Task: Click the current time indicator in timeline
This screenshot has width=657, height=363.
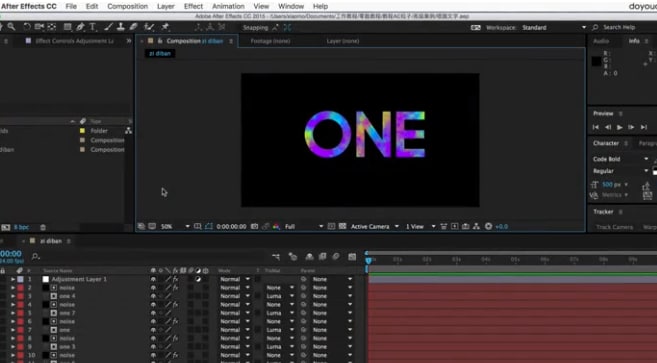Action: [368, 260]
